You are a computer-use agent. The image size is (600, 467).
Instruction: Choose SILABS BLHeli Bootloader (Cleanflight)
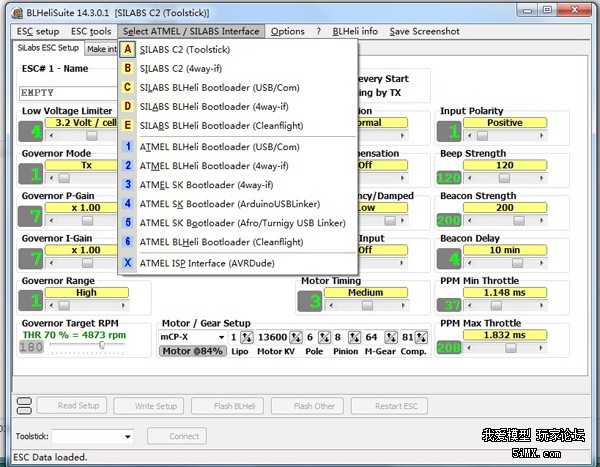pyautogui.click(x=237, y=126)
